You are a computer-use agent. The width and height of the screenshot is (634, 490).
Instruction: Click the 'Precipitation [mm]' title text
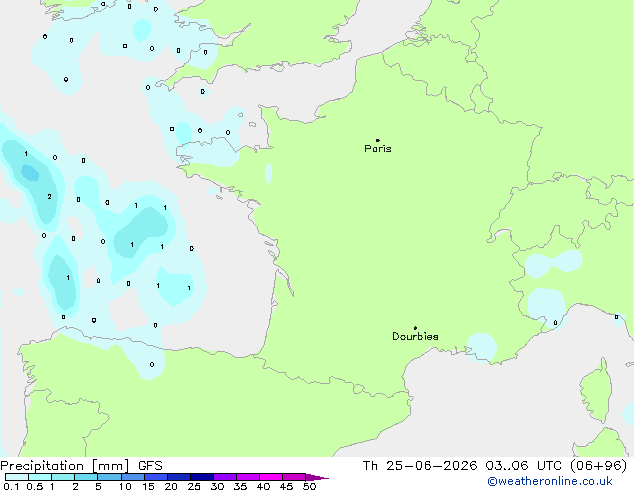[65, 466]
